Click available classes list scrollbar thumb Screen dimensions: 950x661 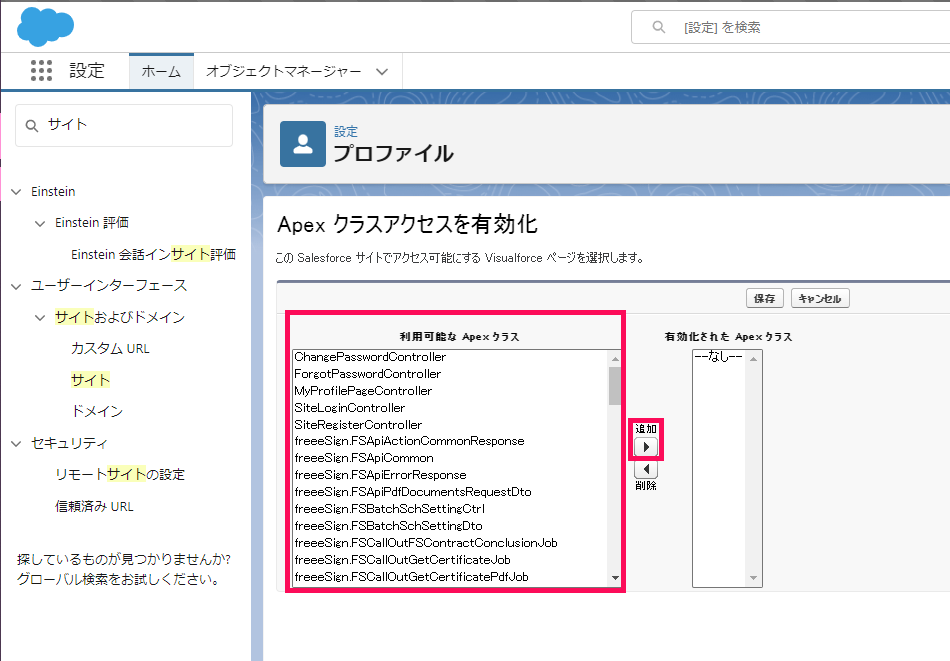pos(616,386)
